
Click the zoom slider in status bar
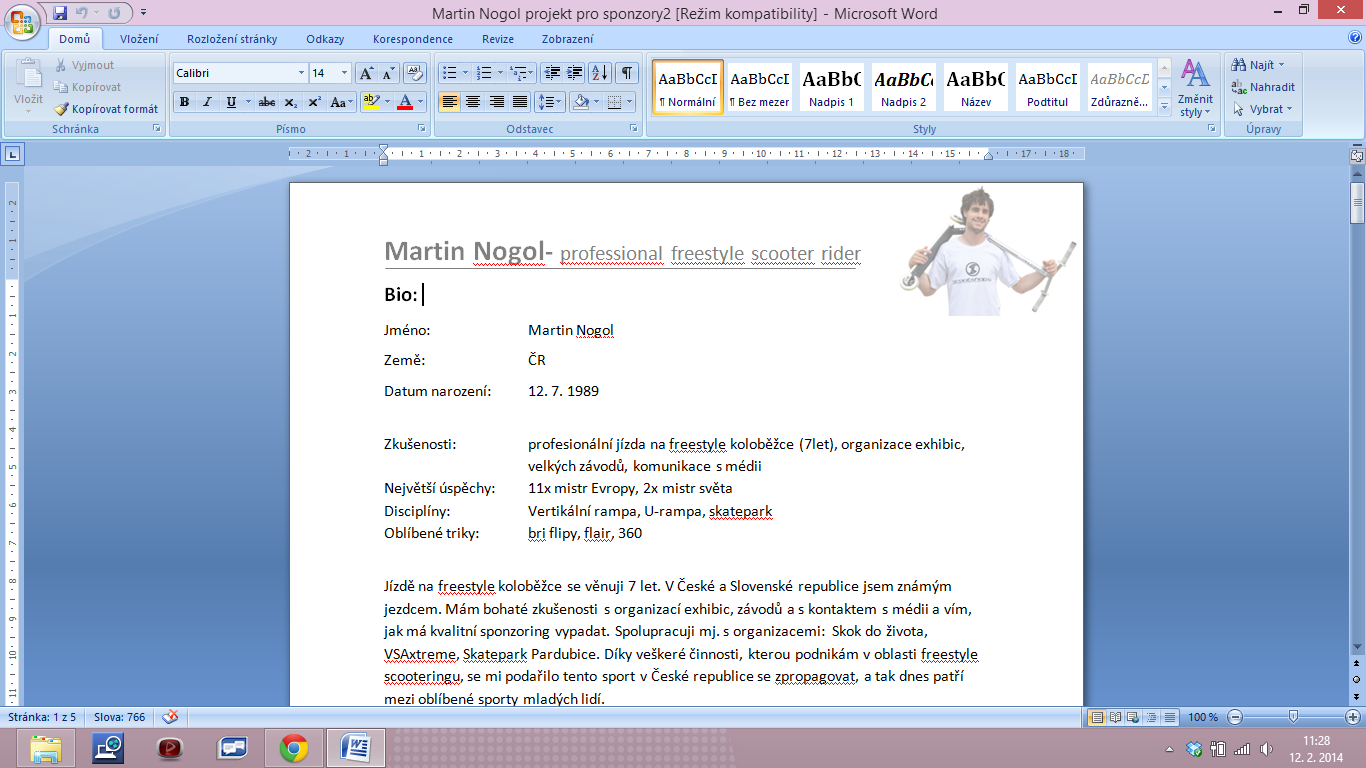point(1294,717)
